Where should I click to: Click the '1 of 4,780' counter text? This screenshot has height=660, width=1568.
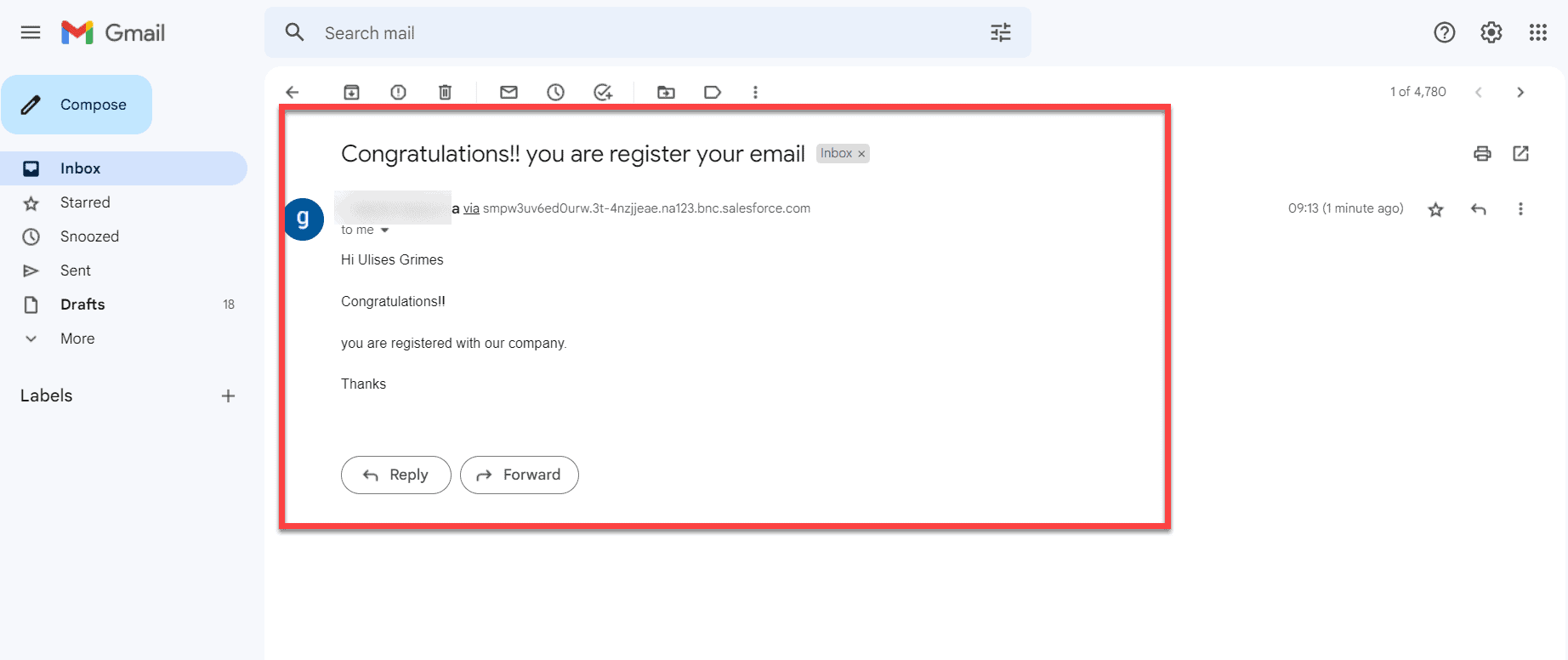click(x=1417, y=92)
